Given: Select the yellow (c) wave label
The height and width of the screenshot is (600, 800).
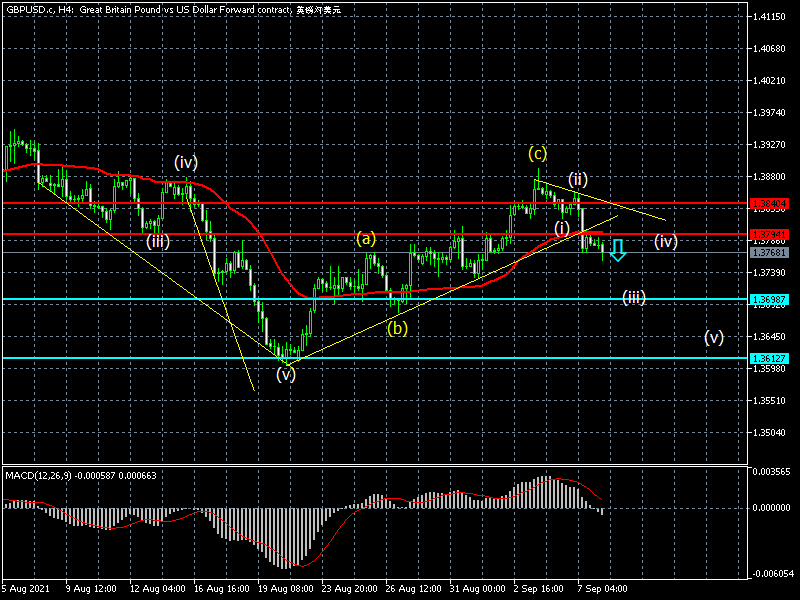Looking at the screenshot, I should tap(538, 153).
